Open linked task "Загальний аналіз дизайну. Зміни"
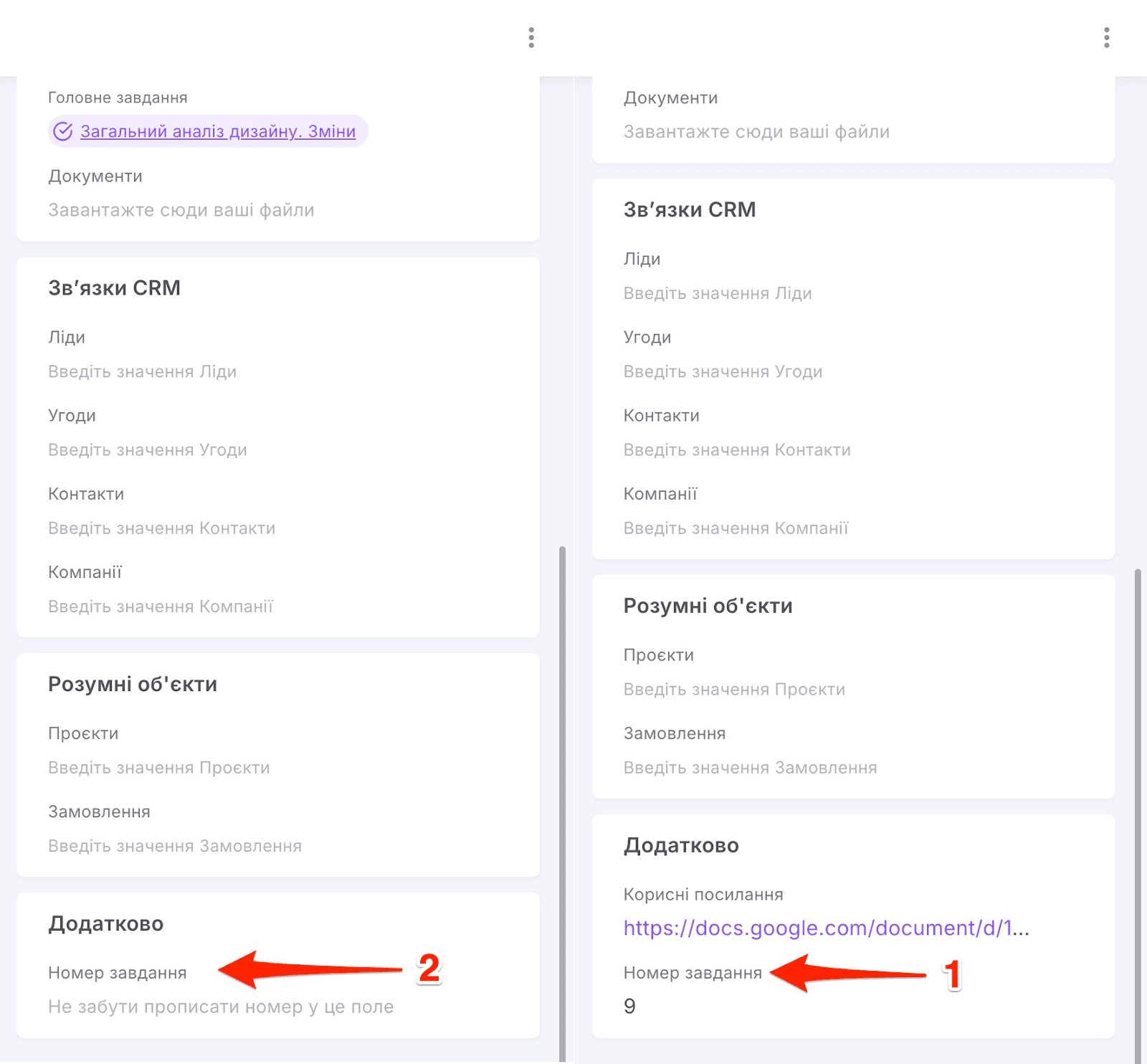This screenshot has width=1147, height=1064. point(218,131)
